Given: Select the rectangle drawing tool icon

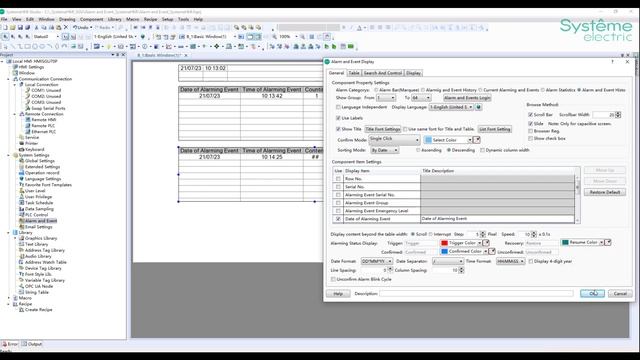Looking at the screenshot, I should tap(27, 47).
